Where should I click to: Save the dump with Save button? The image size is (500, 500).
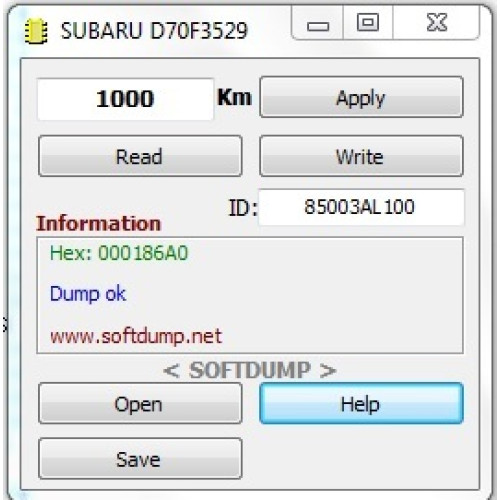[x=140, y=459]
